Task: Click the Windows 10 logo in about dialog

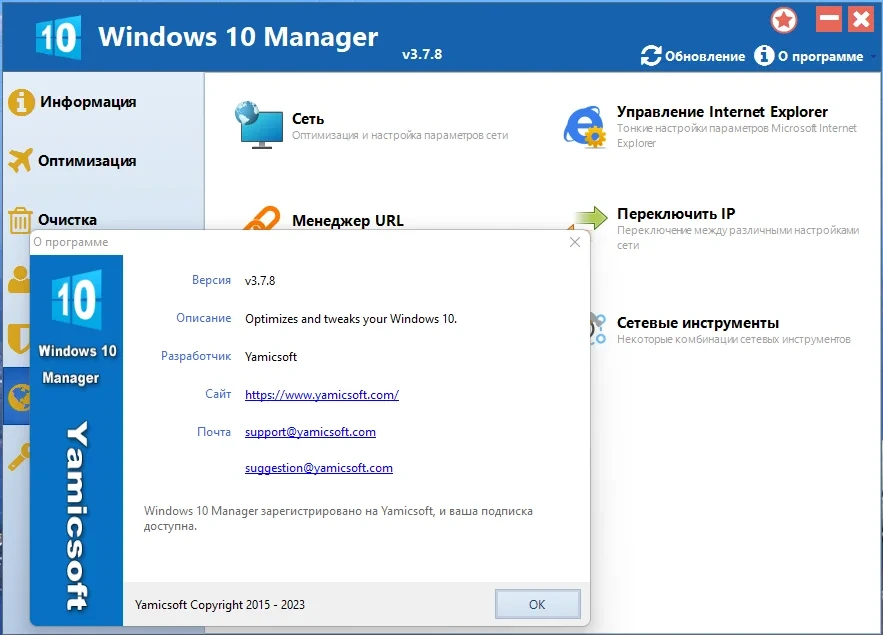Action: 77,299
